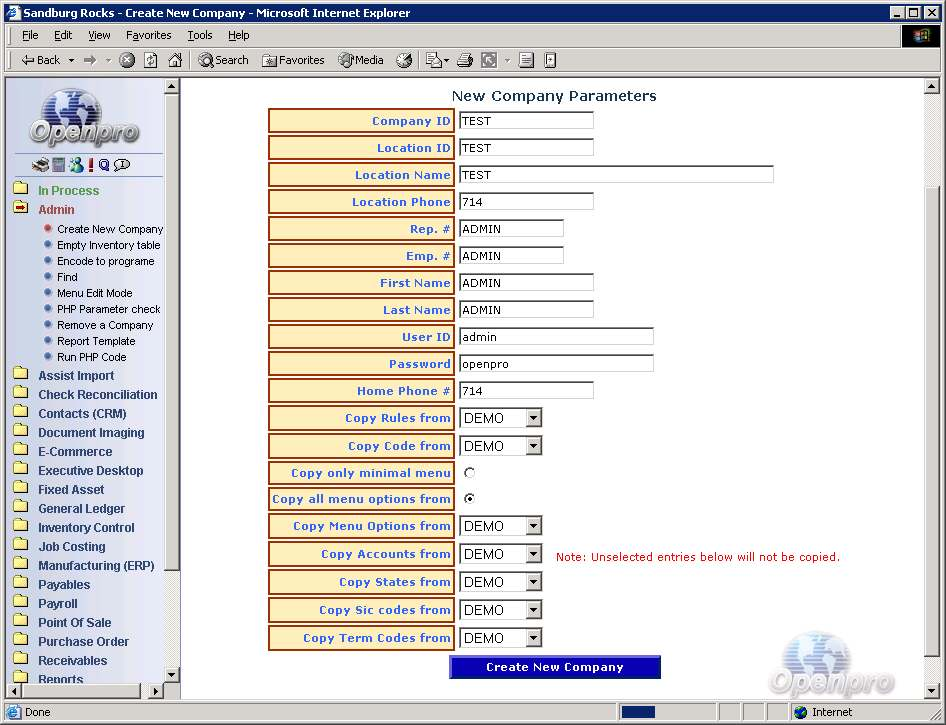The height and width of the screenshot is (725, 946).
Task: Open the Copy Rules from dropdown
Action: point(533,418)
